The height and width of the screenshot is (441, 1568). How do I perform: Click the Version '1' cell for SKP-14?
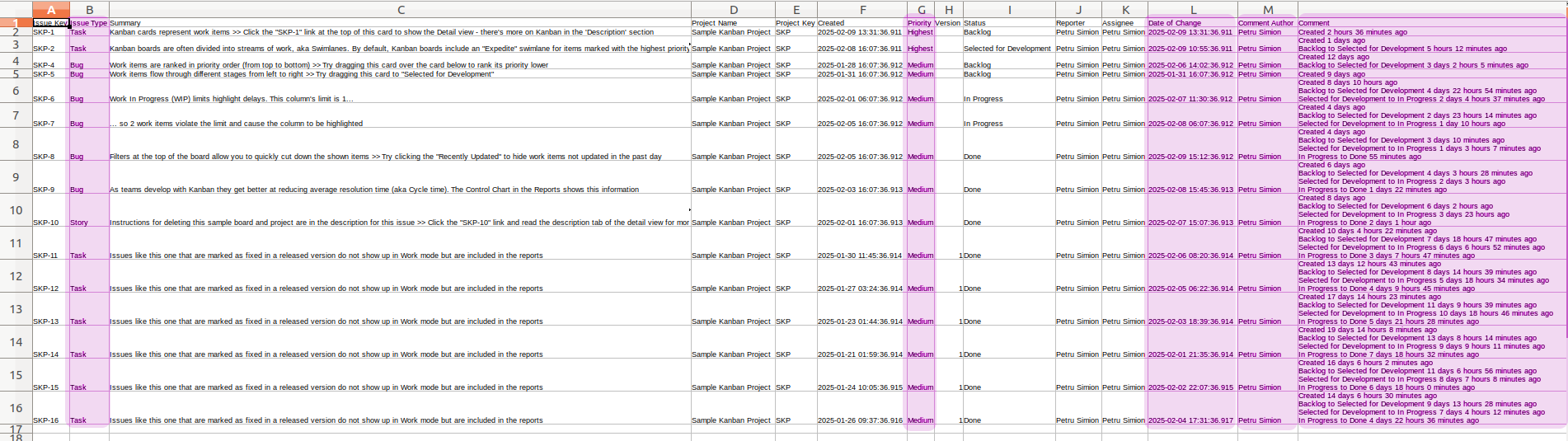point(948,342)
